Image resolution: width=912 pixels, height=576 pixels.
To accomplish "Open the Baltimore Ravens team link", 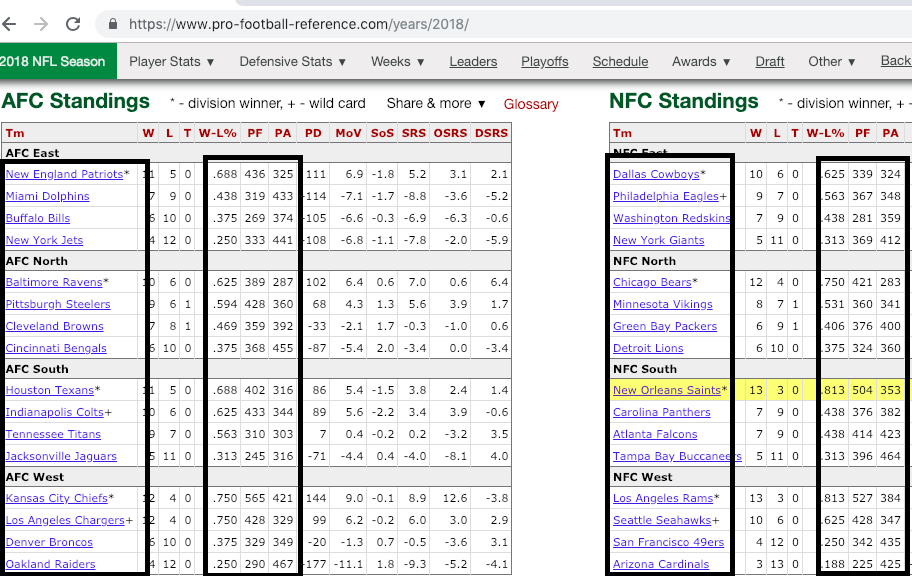I will pyautogui.click(x=54, y=282).
